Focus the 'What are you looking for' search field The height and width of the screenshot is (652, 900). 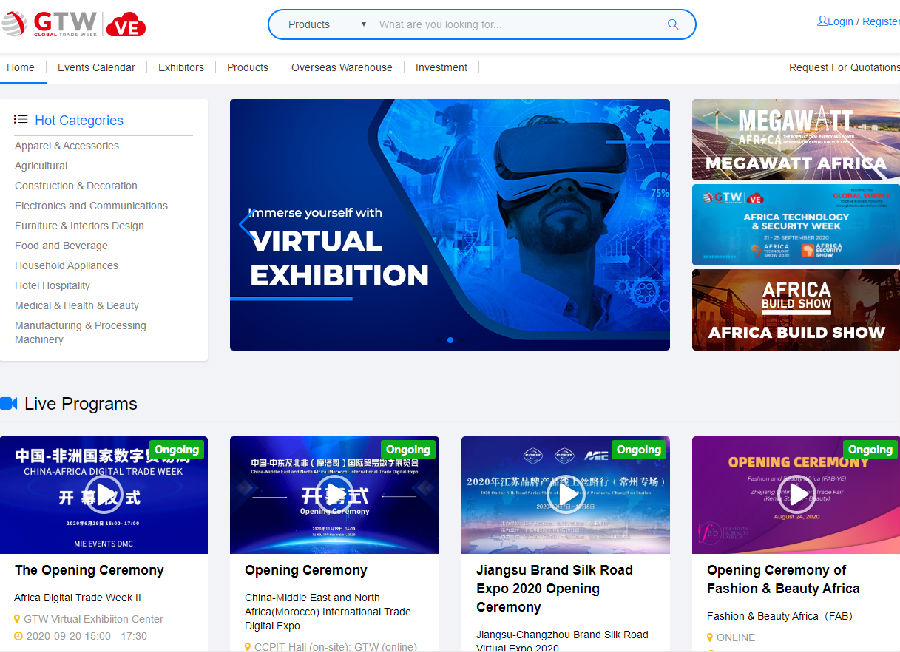[x=517, y=24]
